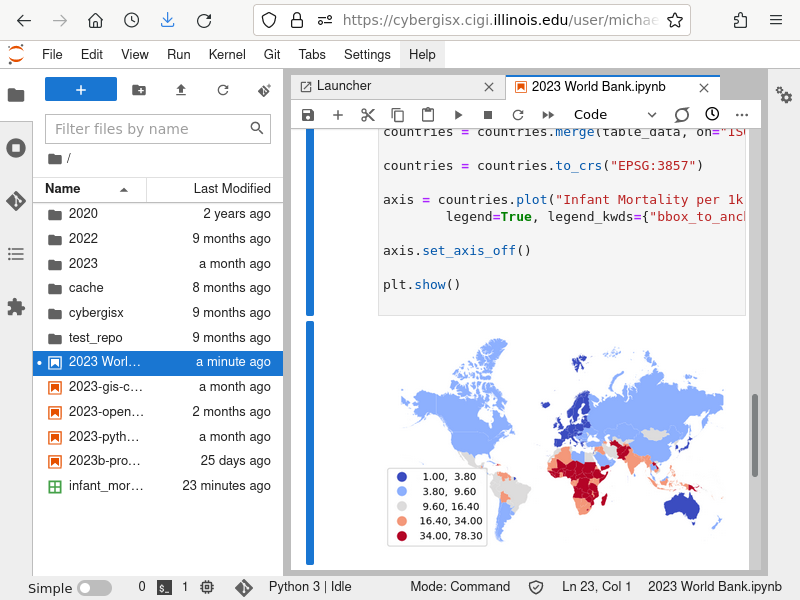Restart the kernel from the toolbar
This screenshot has height=600, width=800.
click(x=518, y=115)
